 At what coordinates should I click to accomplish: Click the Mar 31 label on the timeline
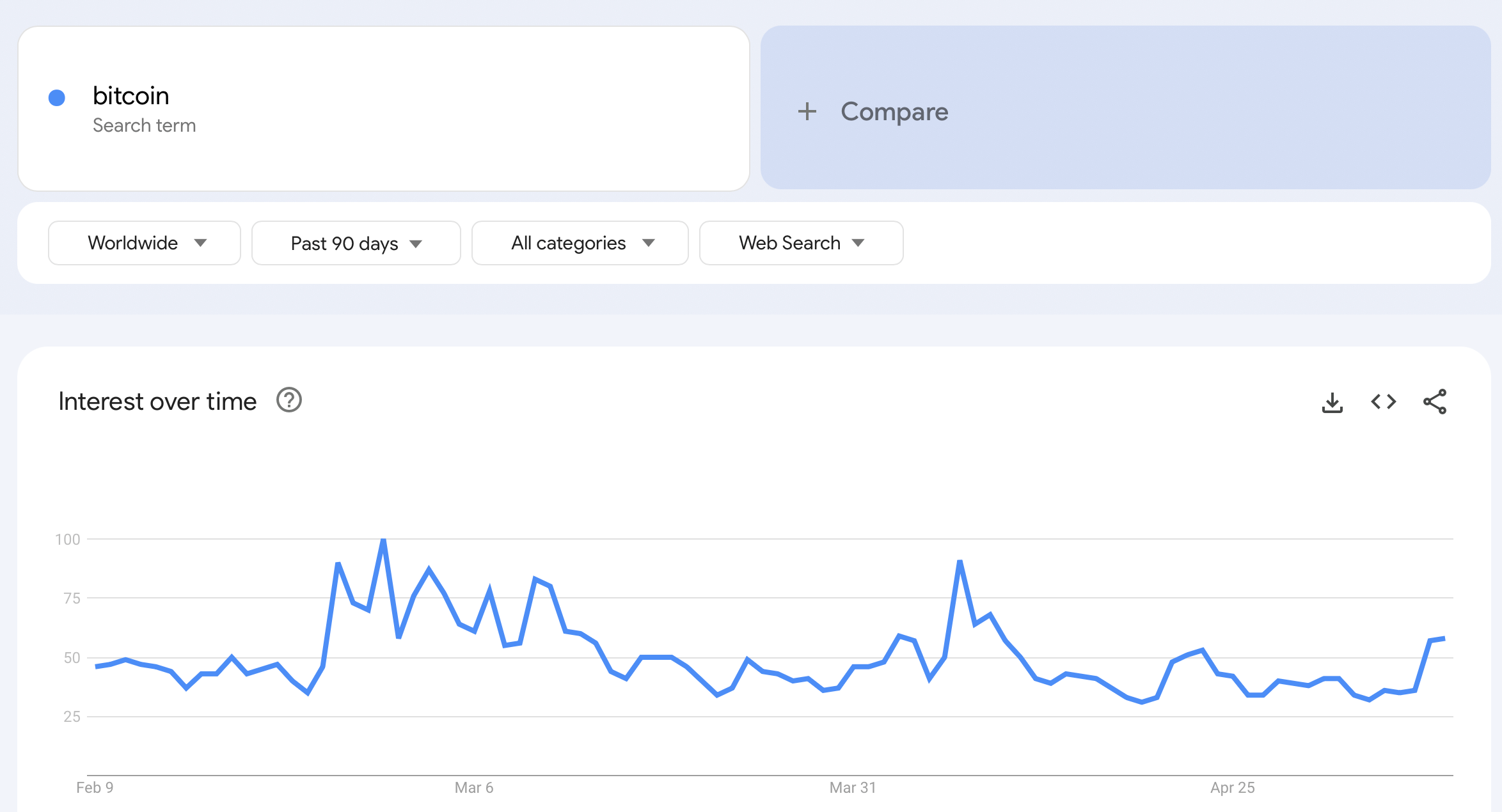852,788
